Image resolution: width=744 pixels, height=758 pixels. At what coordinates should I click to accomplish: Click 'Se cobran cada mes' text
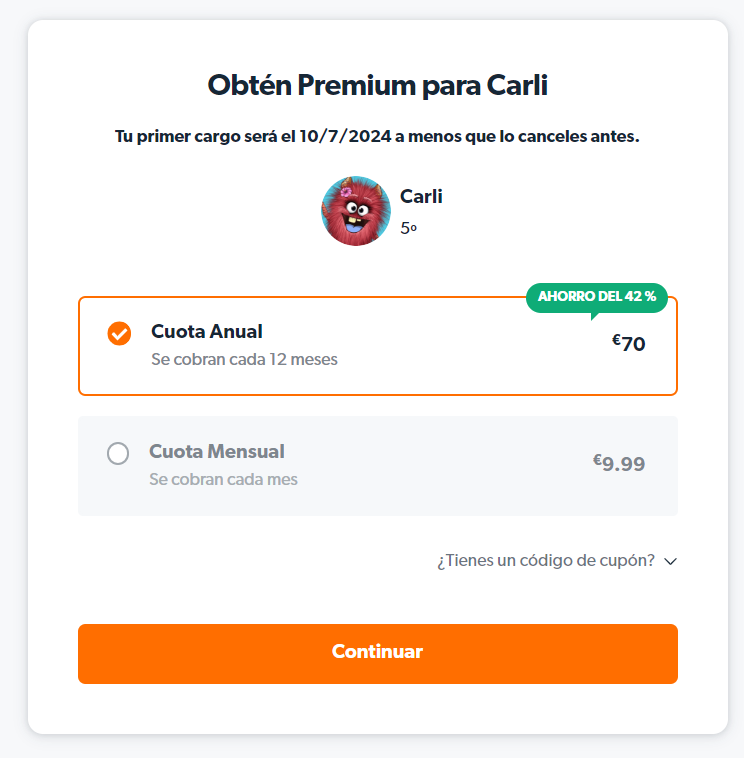tap(223, 479)
